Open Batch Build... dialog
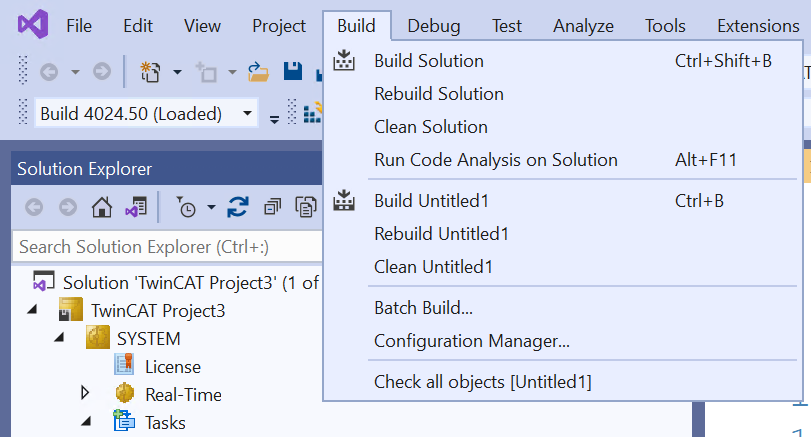 563,308
